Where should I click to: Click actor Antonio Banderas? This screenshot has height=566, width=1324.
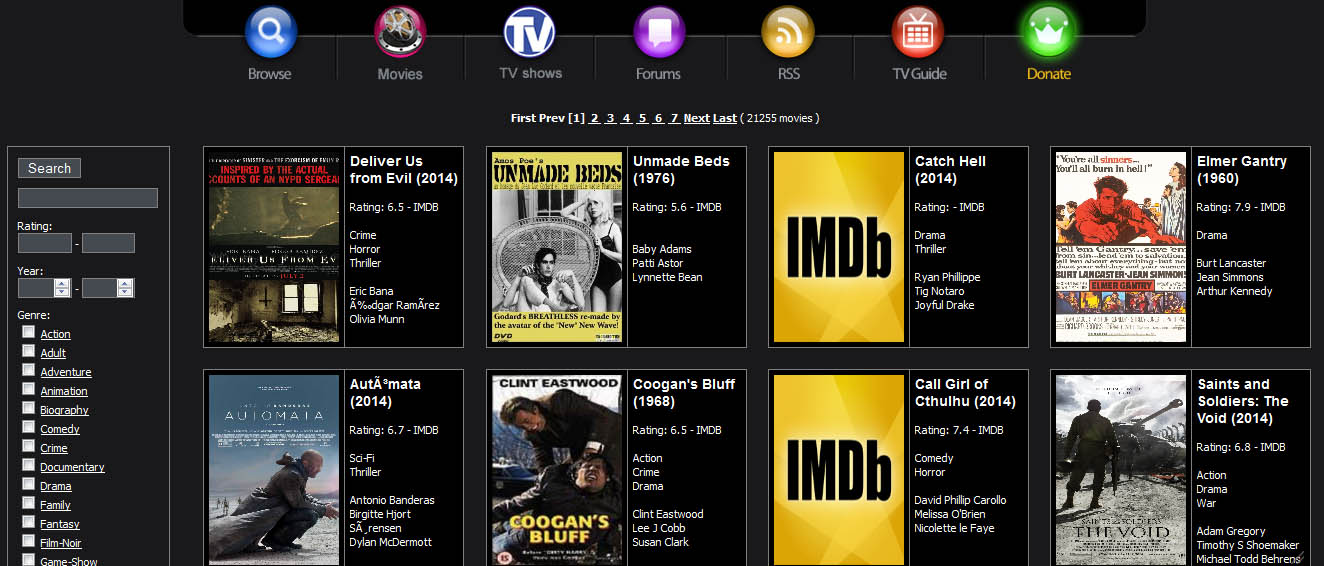click(x=392, y=500)
